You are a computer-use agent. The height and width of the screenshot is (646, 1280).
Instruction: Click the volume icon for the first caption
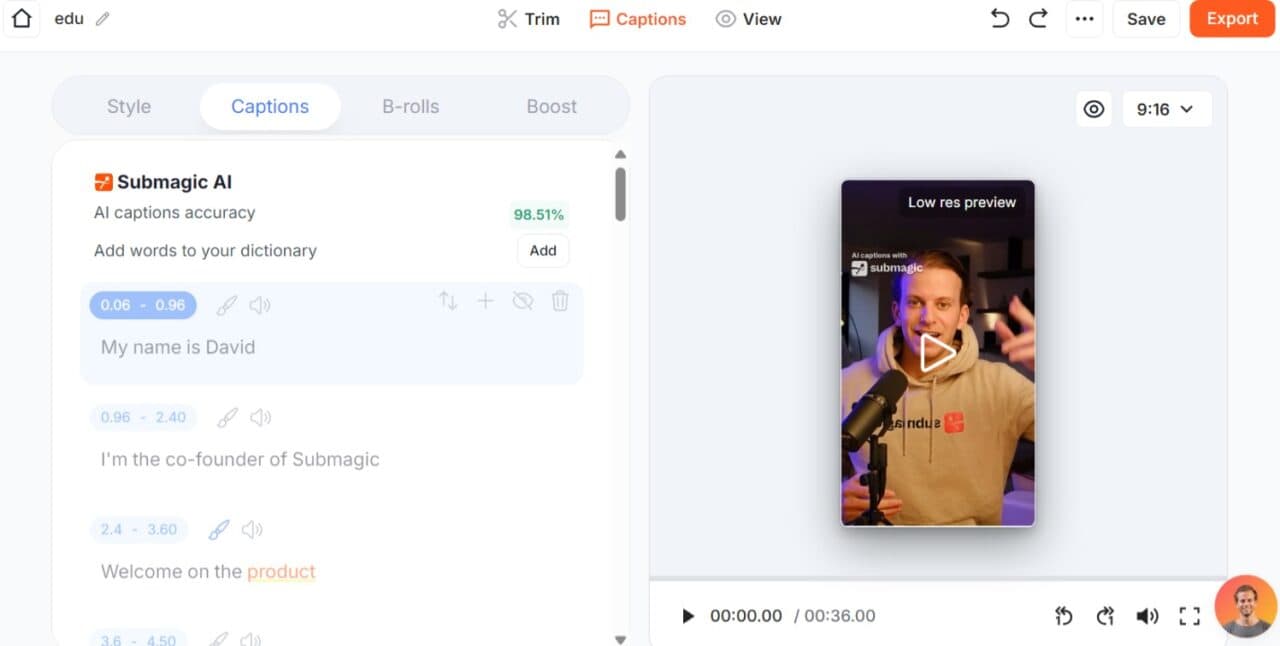click(259, 305)
